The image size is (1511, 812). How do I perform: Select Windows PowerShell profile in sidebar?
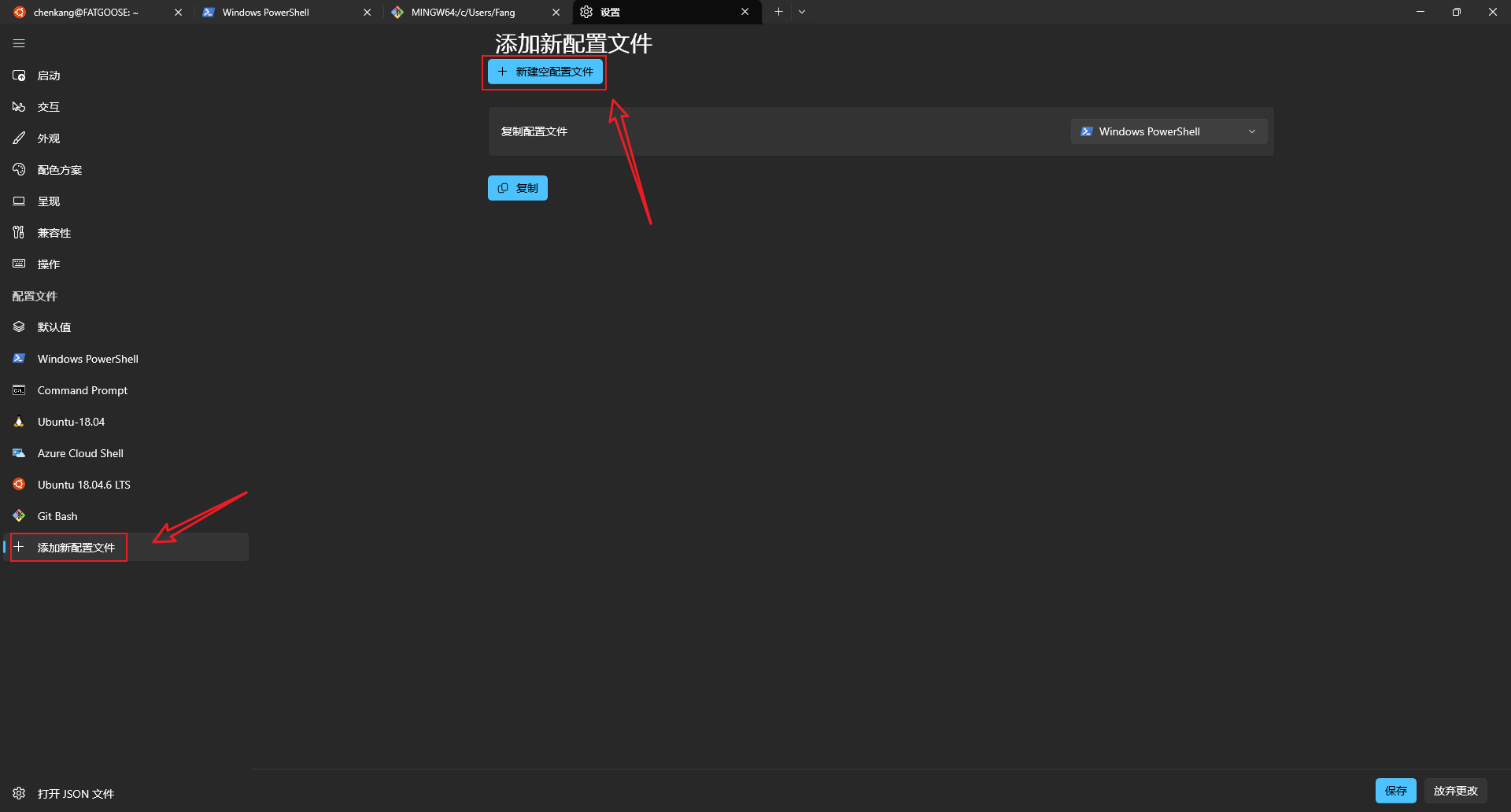pyautogui.click(x=126, y=359)
